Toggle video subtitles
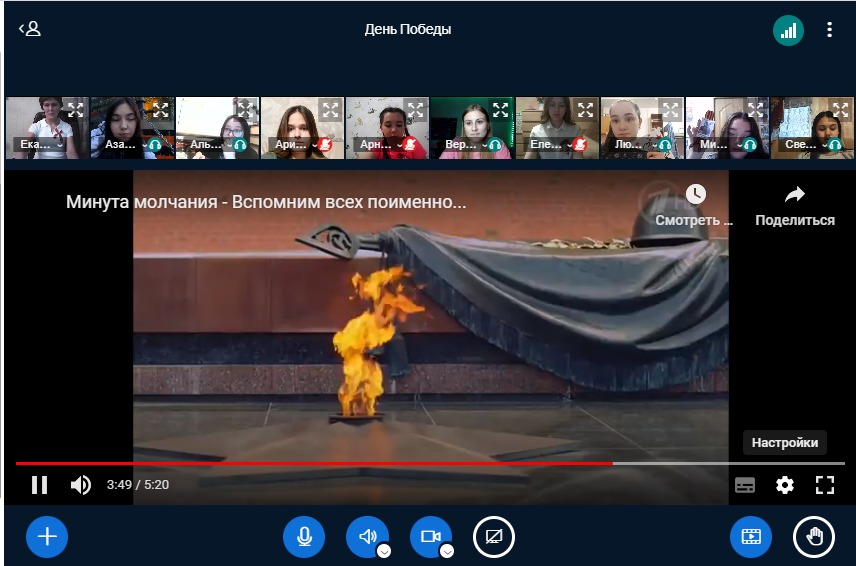This screenshot has height=566, width=856. click(744, 485)
